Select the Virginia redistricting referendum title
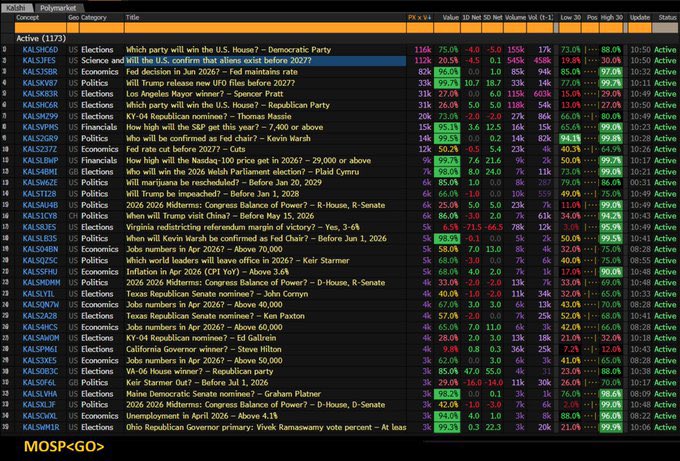The height and width of the screenshot is (461, 680). pyautogui.click(x=242, y=227)
